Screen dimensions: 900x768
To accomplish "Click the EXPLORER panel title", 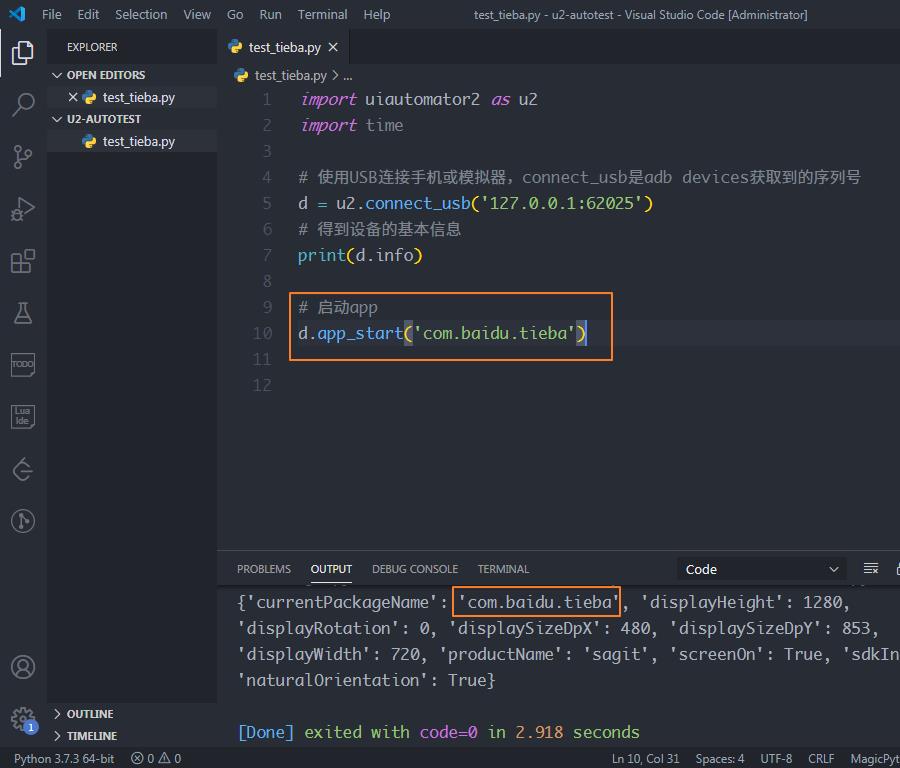I will [x=92, y=47].
